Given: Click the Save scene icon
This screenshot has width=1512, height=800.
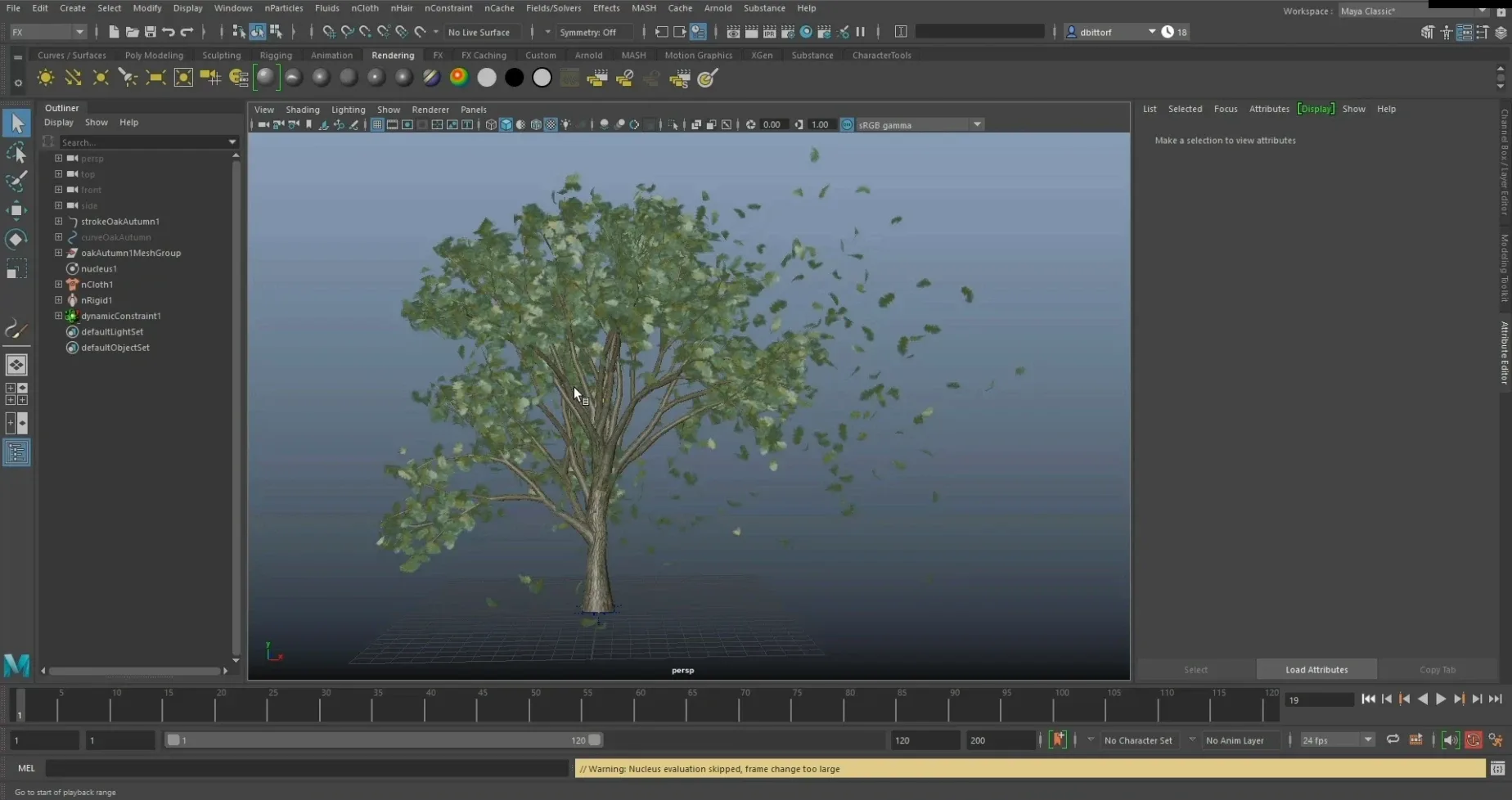Looking at the screenshot, I should 150,32.
